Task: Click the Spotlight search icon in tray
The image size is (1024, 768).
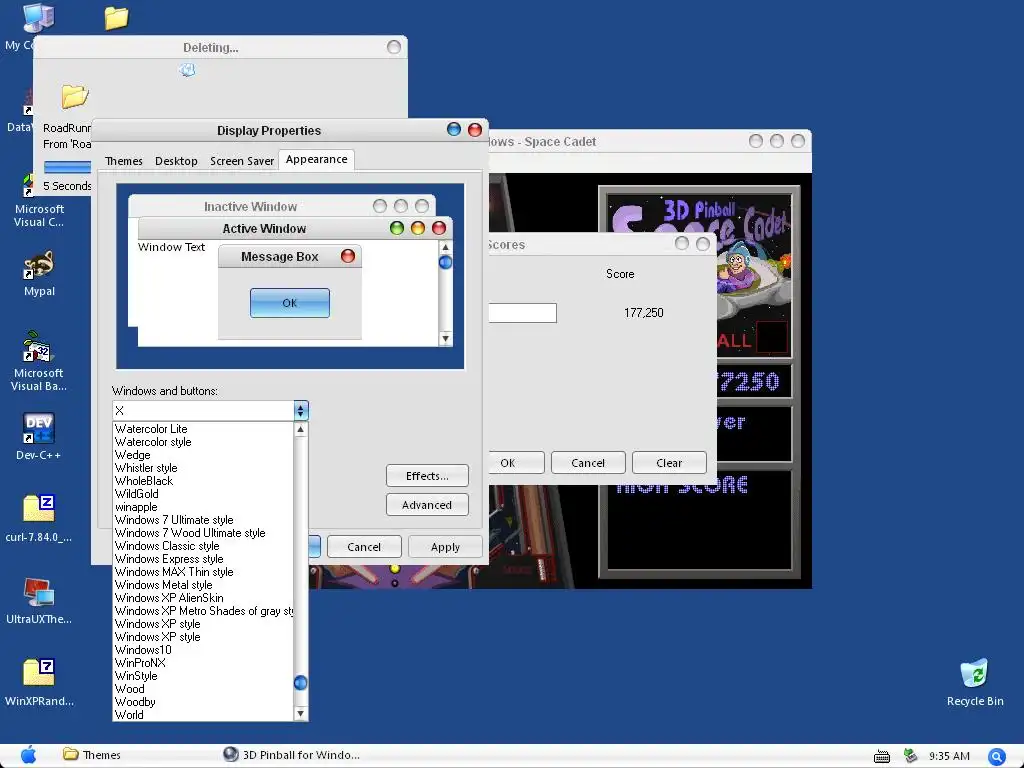Action: [x=997, y=756]
